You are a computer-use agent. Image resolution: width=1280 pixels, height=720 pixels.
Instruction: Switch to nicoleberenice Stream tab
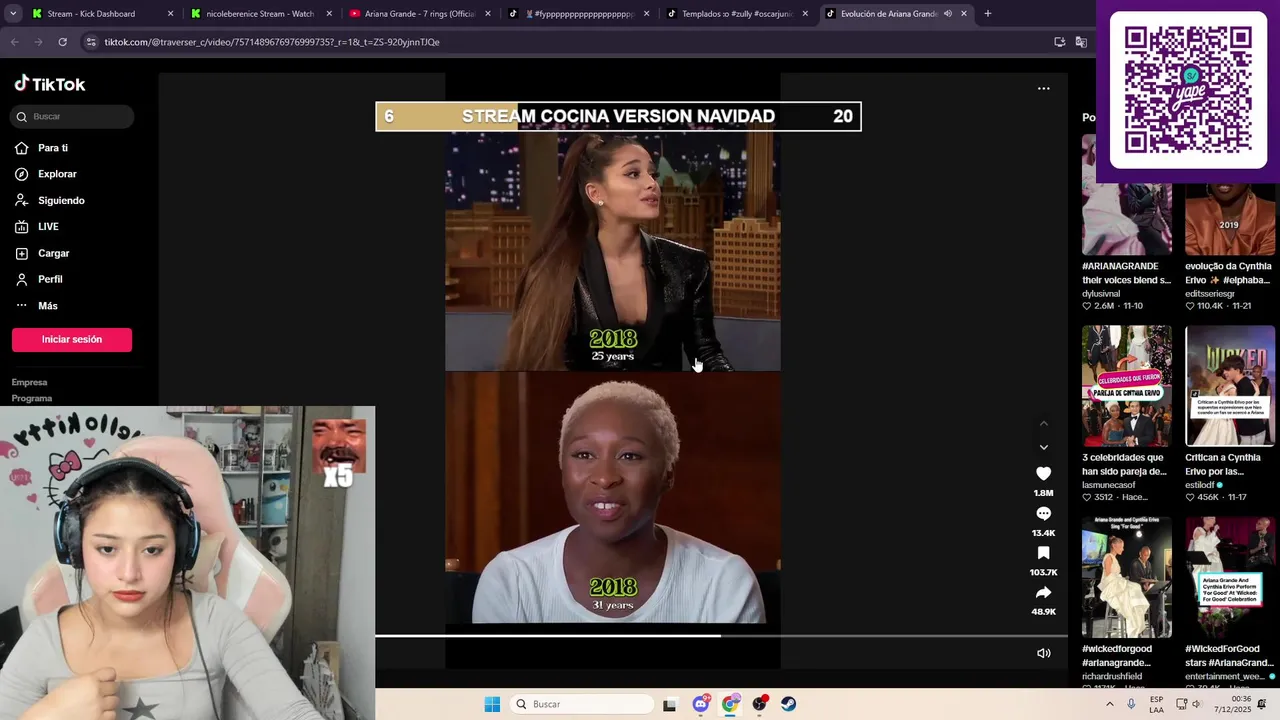coord(260,14)
